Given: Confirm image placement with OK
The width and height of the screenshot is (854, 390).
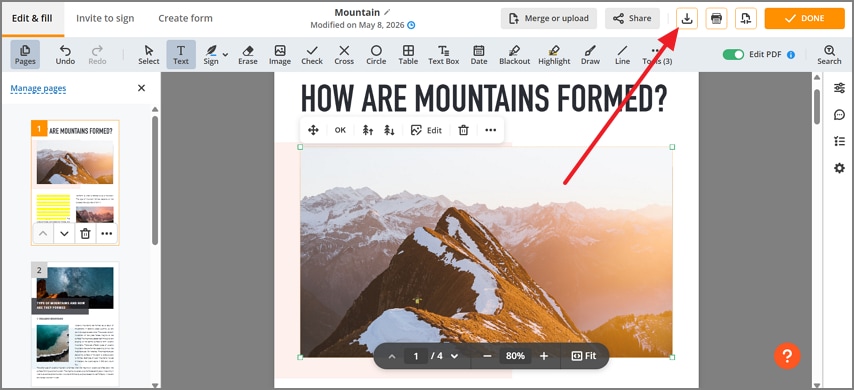Looking at the screenshot, I should pyautogui.click(x=340, y=130).
